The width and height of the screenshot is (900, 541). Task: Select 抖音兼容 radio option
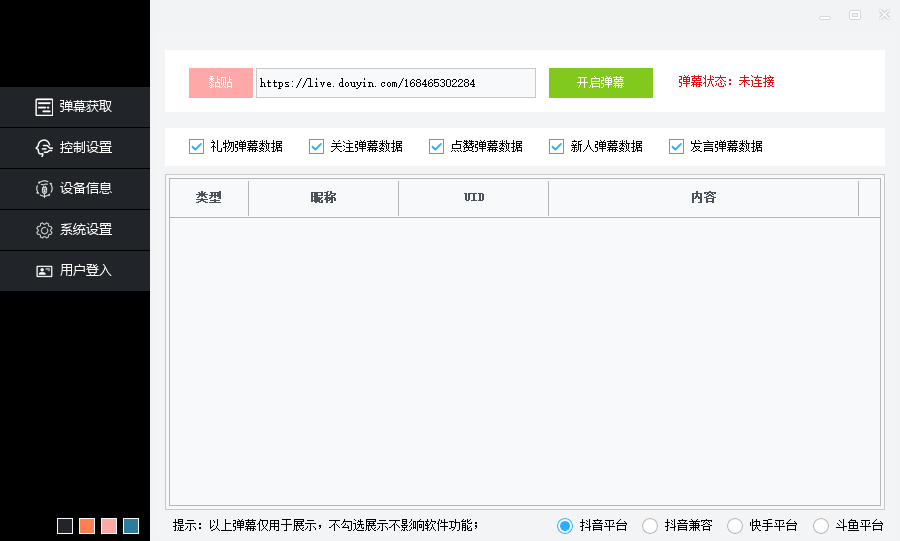coord(650,526)
